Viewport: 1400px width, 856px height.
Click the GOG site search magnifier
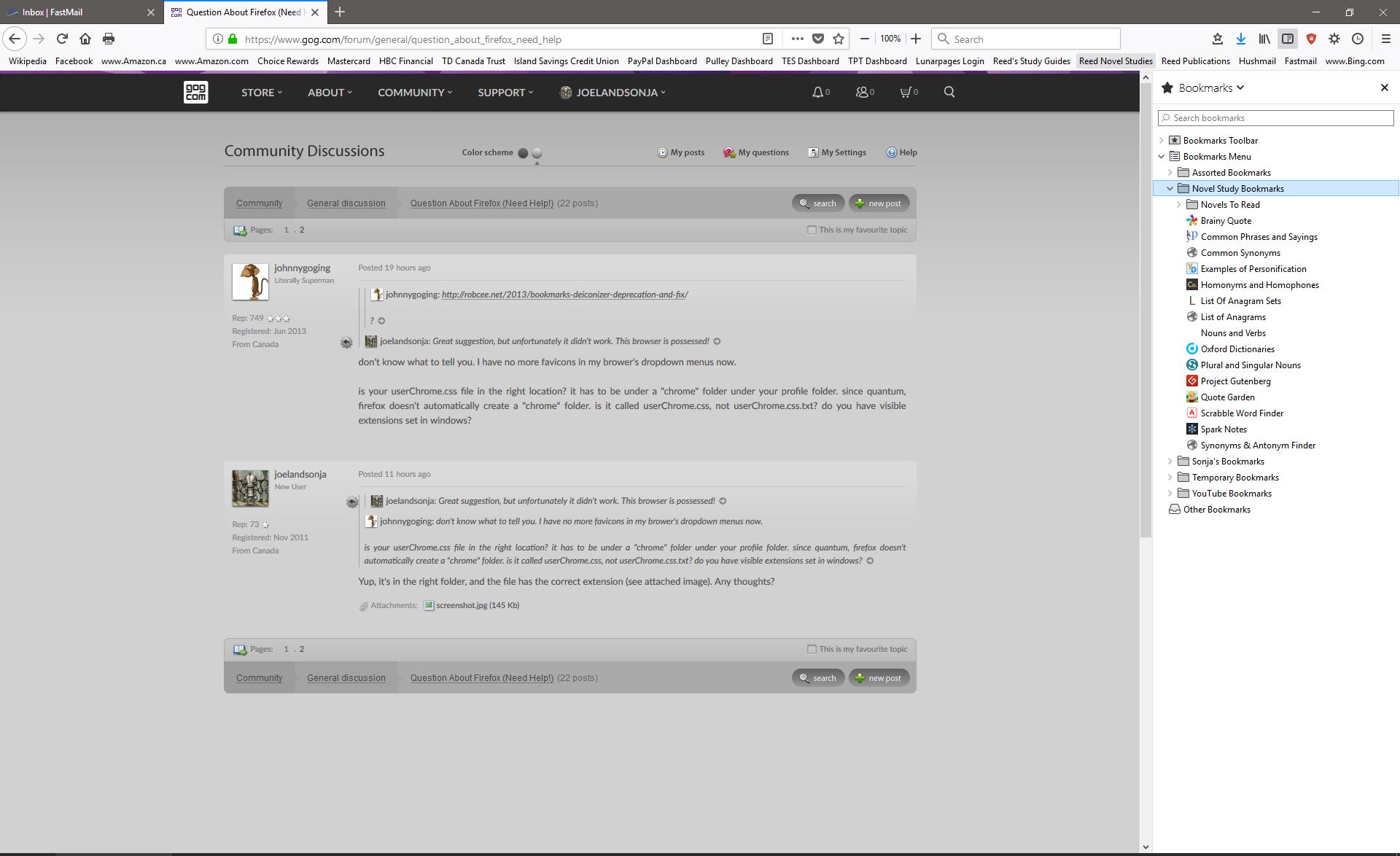coord(949,92)
